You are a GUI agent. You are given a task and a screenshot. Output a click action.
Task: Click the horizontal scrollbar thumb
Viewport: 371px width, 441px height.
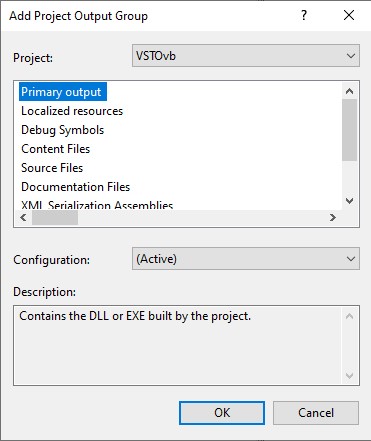55,218
